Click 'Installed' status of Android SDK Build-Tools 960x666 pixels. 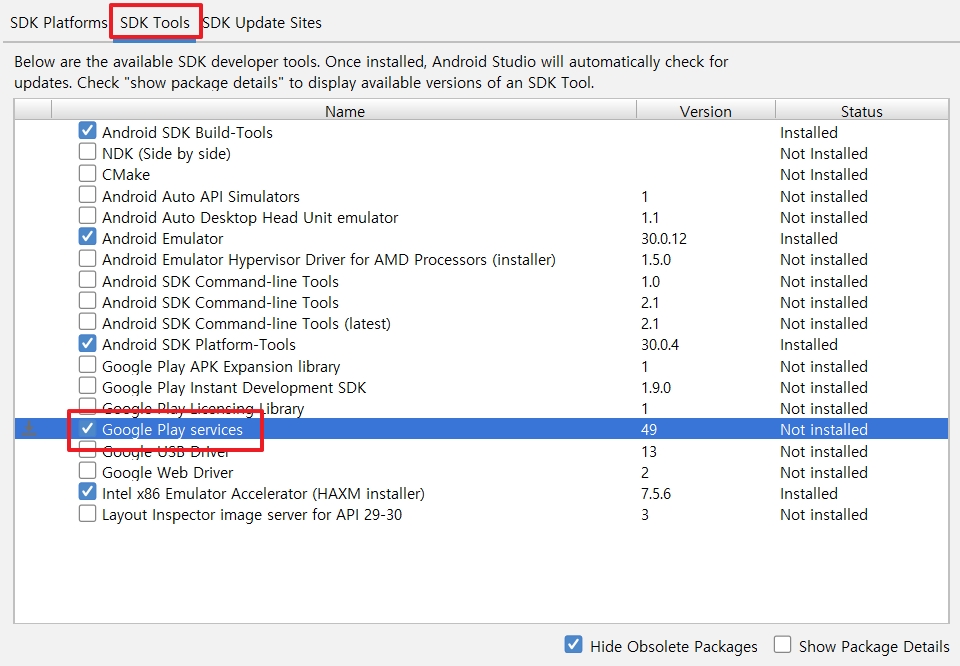(808, 133)
